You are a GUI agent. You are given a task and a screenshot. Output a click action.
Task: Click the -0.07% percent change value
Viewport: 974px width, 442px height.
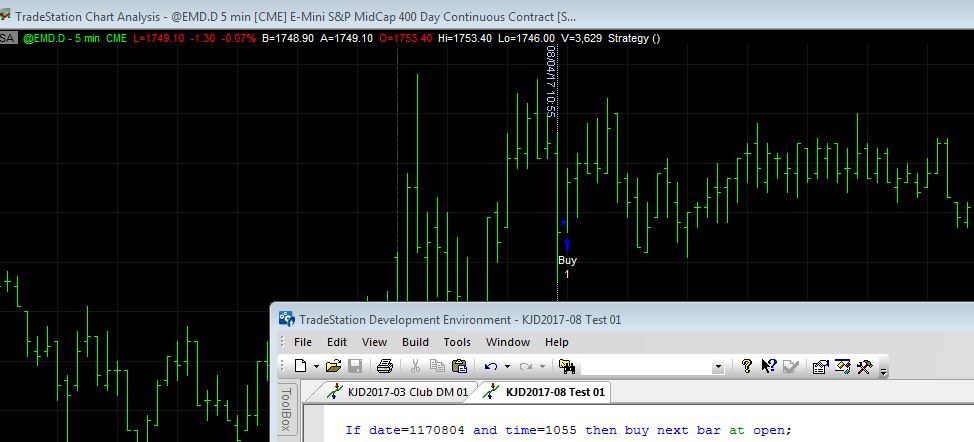[x=238, y=38]
